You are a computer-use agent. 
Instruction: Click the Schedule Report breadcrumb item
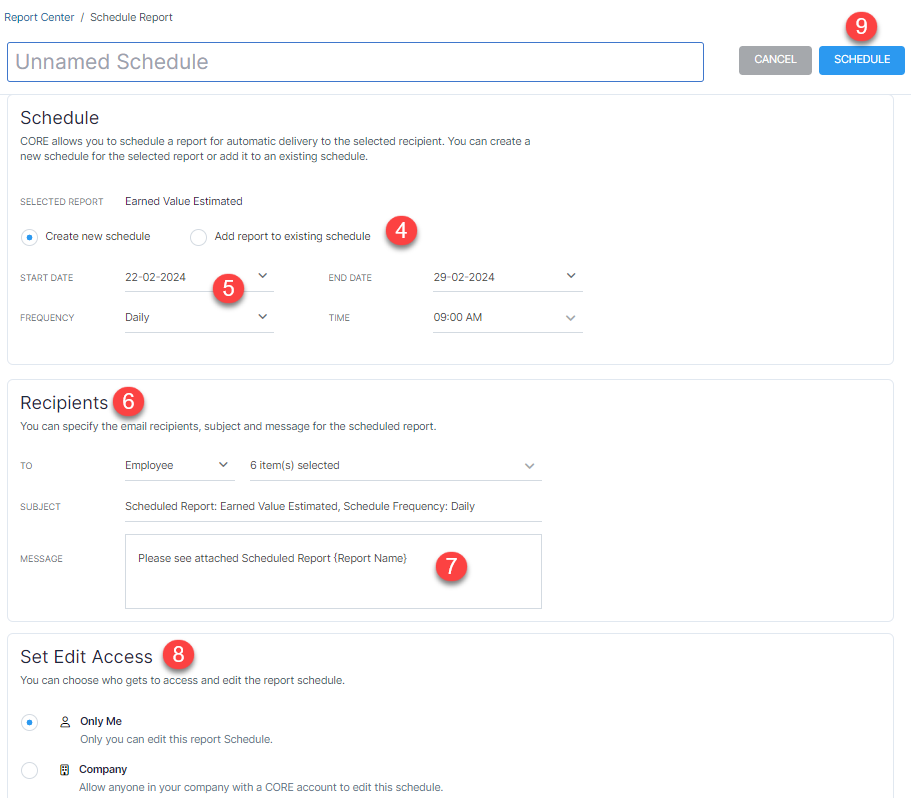131,17
